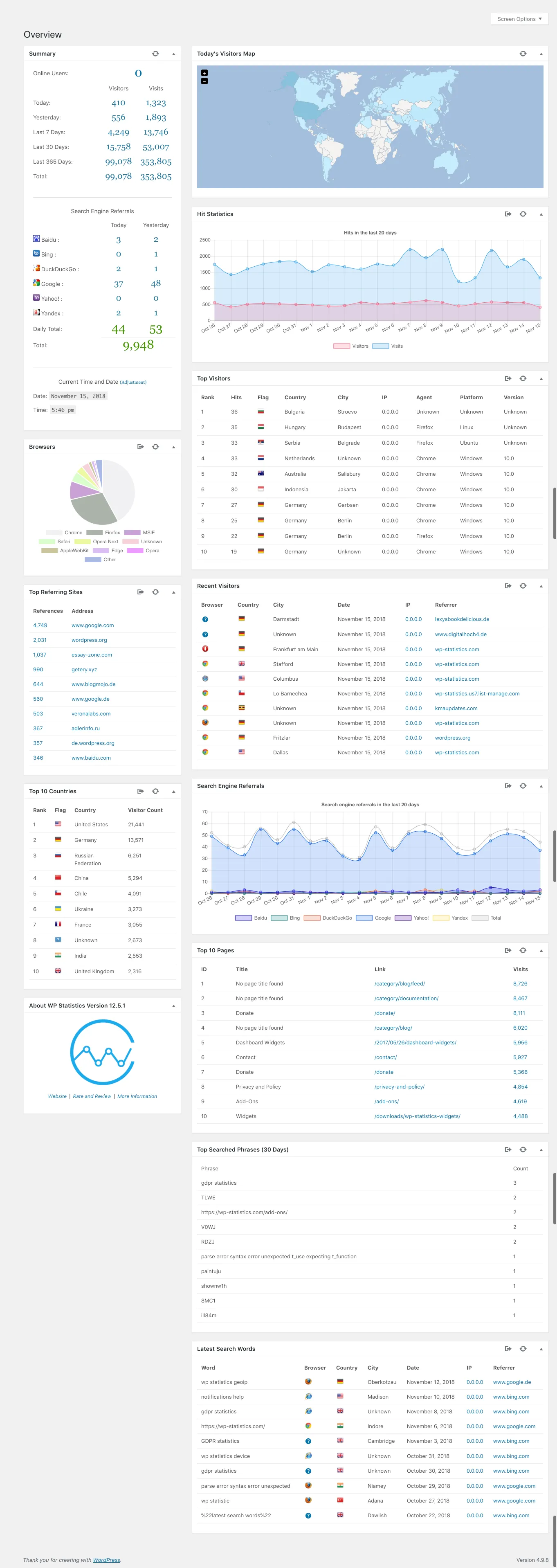This screenshot has width=557, height=1568.
Task: Open more details for Hit Statistics
Action: click(x=508, y=214)
